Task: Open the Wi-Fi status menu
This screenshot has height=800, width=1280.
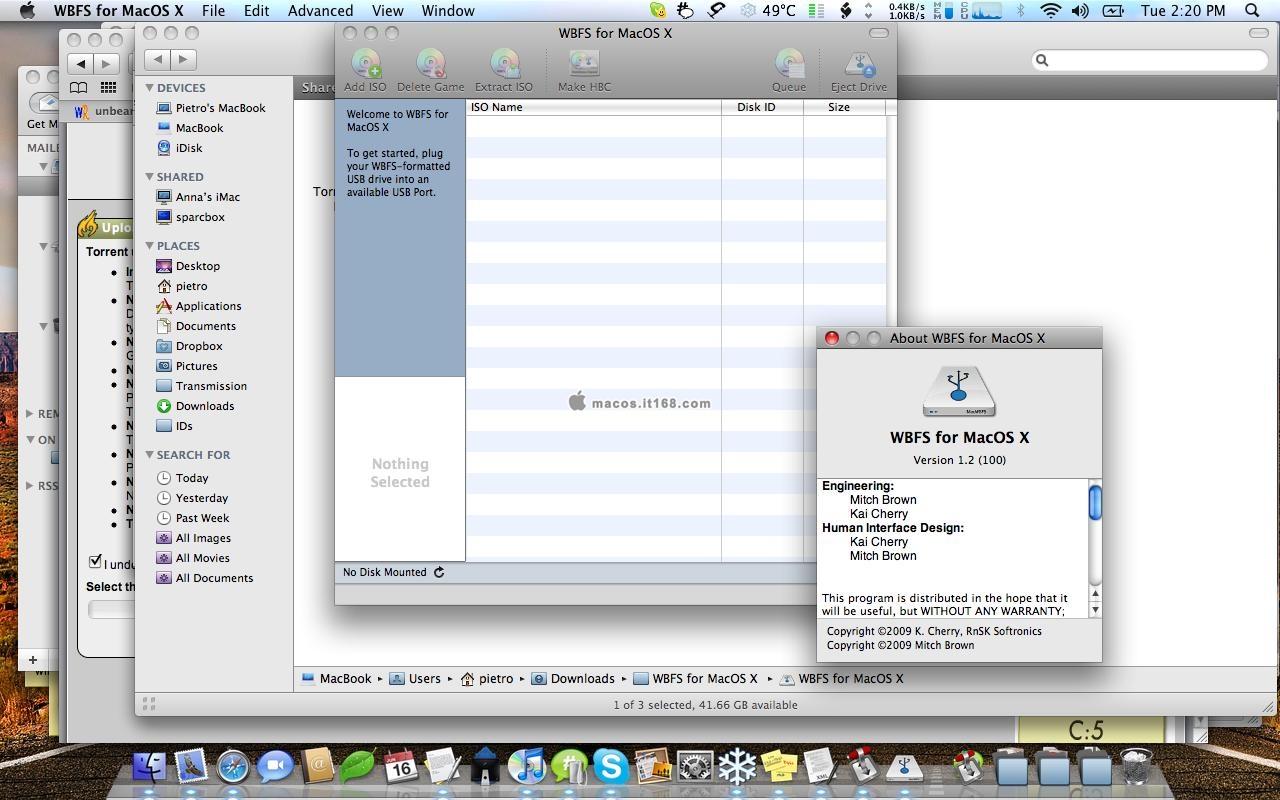Action: coord(1050,11)
